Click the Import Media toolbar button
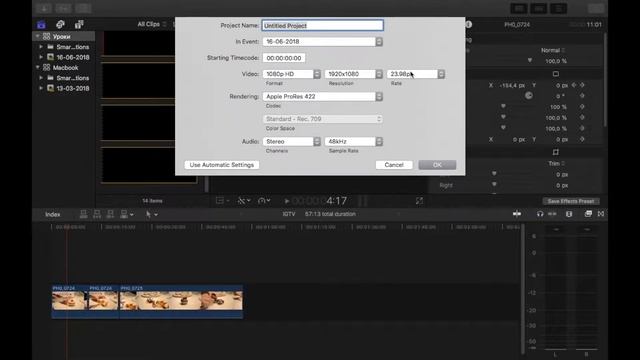Screen dimensions: 640x360 (x=44, y=8)
